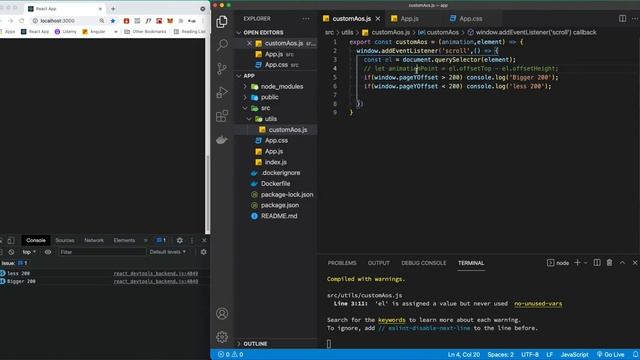Open a new Chrome tab
This screenshot has width=640, height=360.
pyautogui.click(x=113, y=9)
